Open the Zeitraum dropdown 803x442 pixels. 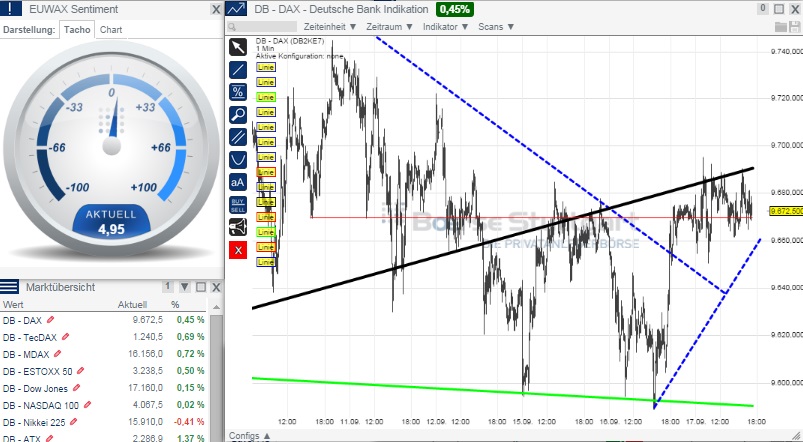[x=389, y=27]
